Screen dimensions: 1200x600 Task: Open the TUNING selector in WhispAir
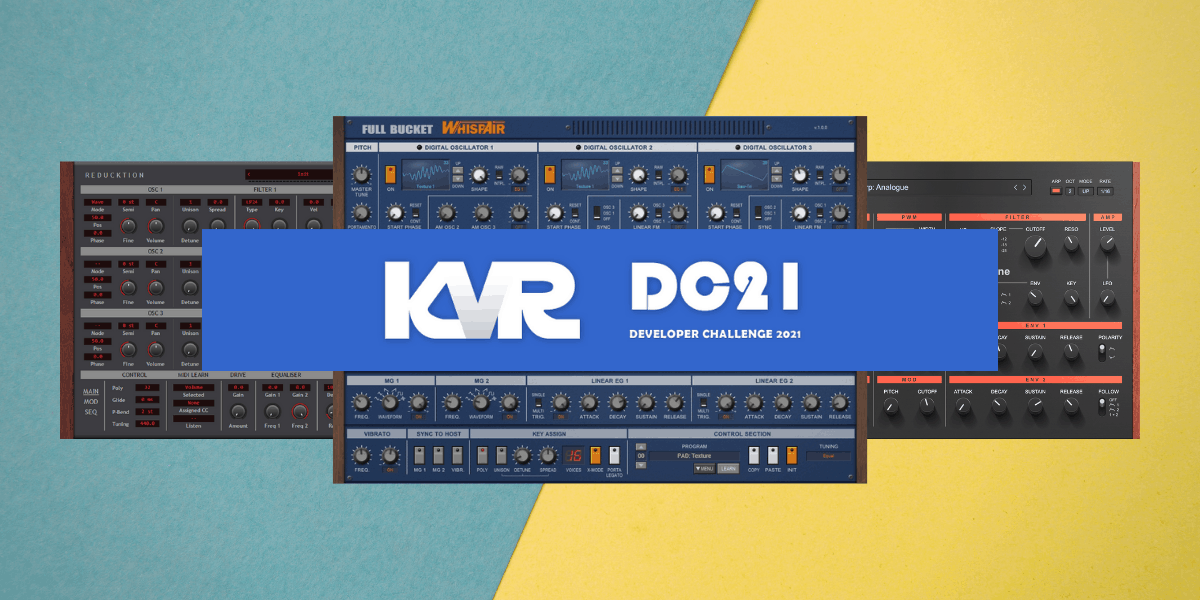[829, 456]
